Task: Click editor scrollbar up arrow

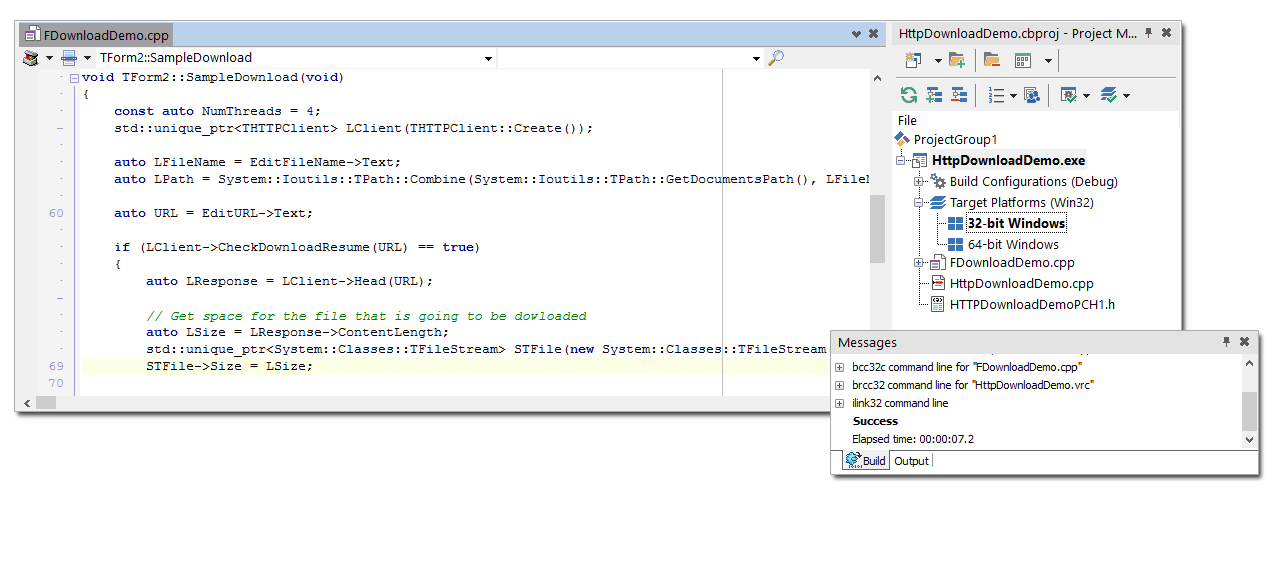Action: [x=877, y=78]
